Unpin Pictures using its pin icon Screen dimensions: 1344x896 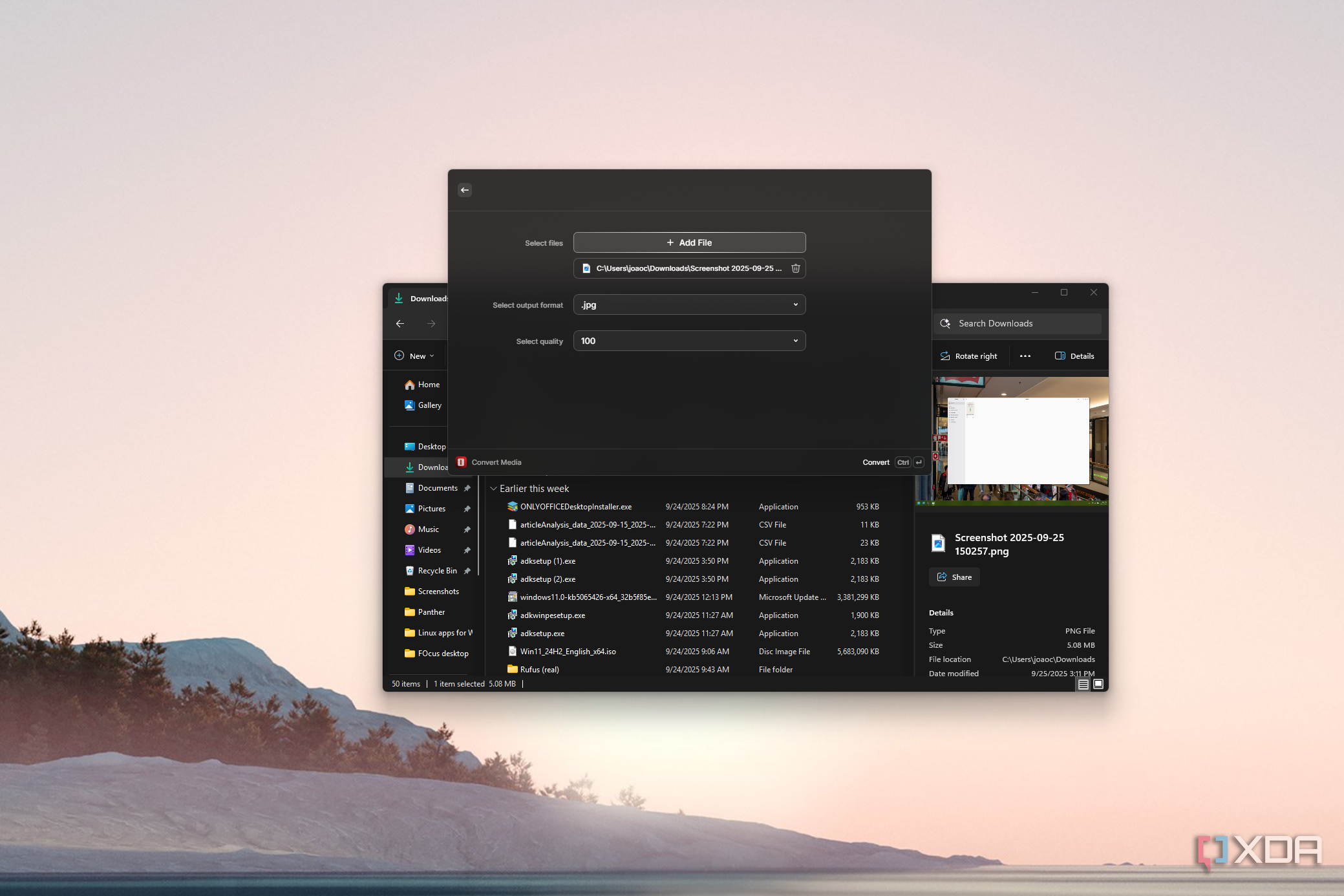(x=467, y=509)
